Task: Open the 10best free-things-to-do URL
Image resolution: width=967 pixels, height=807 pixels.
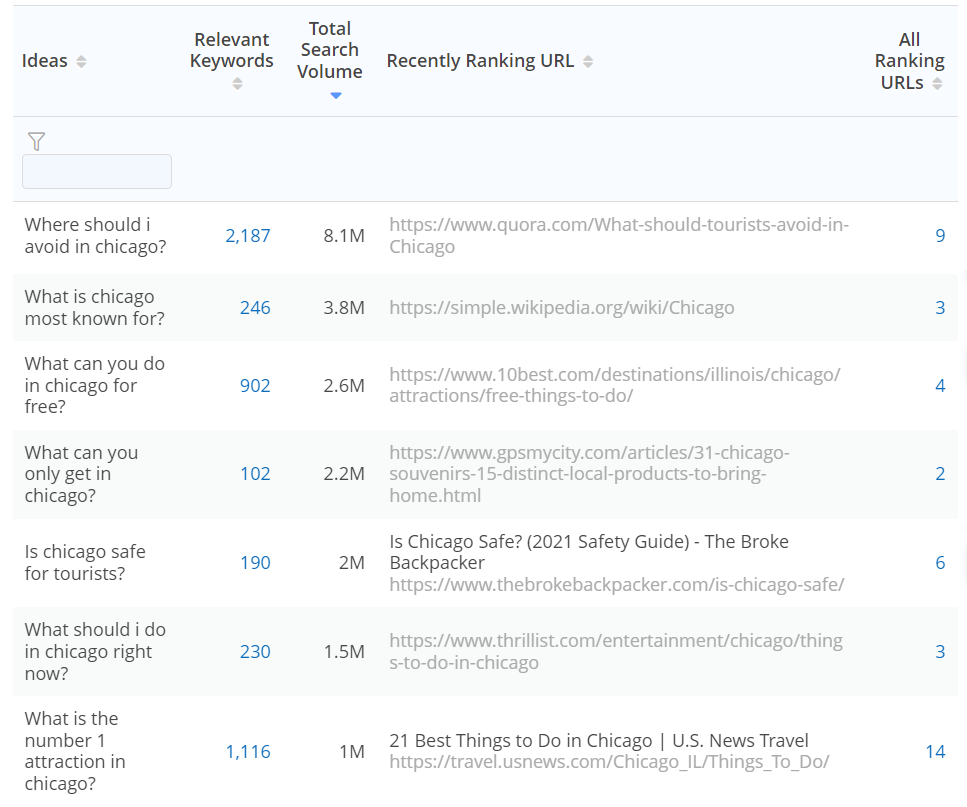Action: [x=615, y=385]
